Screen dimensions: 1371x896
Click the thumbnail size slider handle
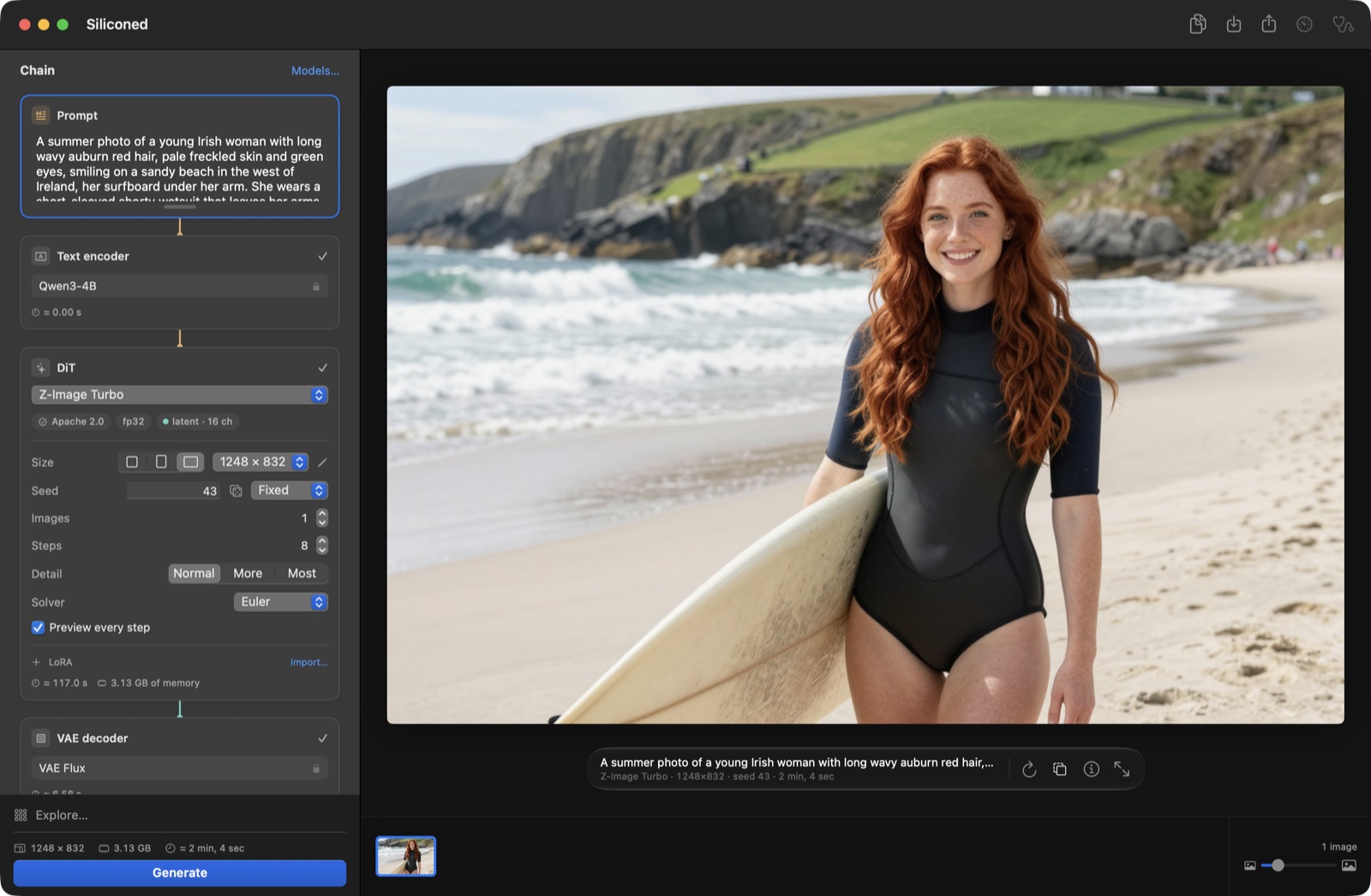[1278, 865]
